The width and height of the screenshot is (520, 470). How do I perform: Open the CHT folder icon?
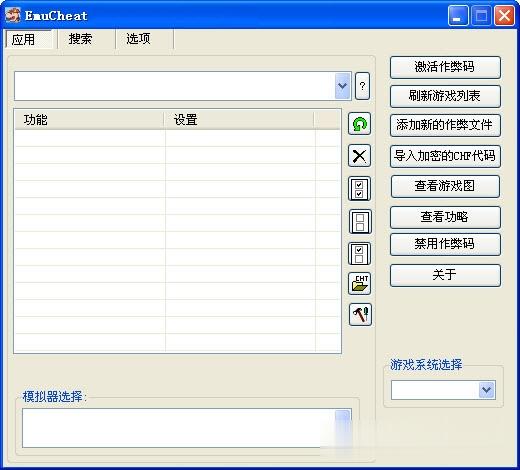360,284
